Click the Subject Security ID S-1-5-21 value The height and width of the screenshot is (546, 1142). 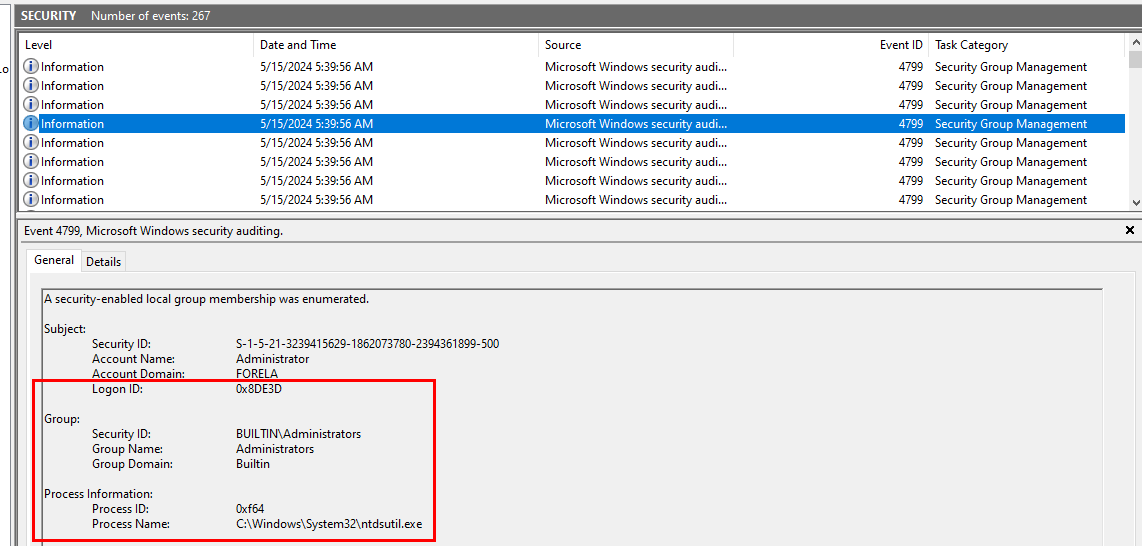(x=367, y=344)
